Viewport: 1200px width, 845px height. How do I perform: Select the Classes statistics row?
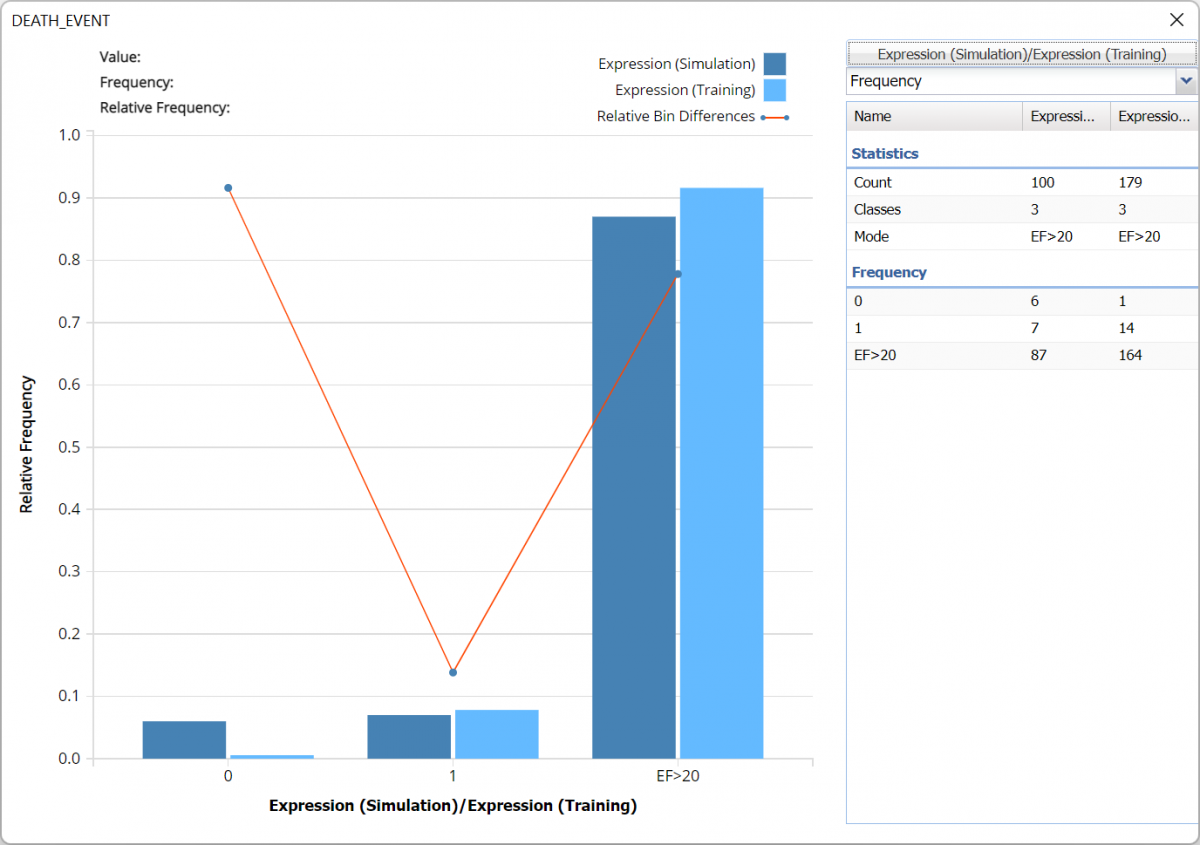[1020, 210]
